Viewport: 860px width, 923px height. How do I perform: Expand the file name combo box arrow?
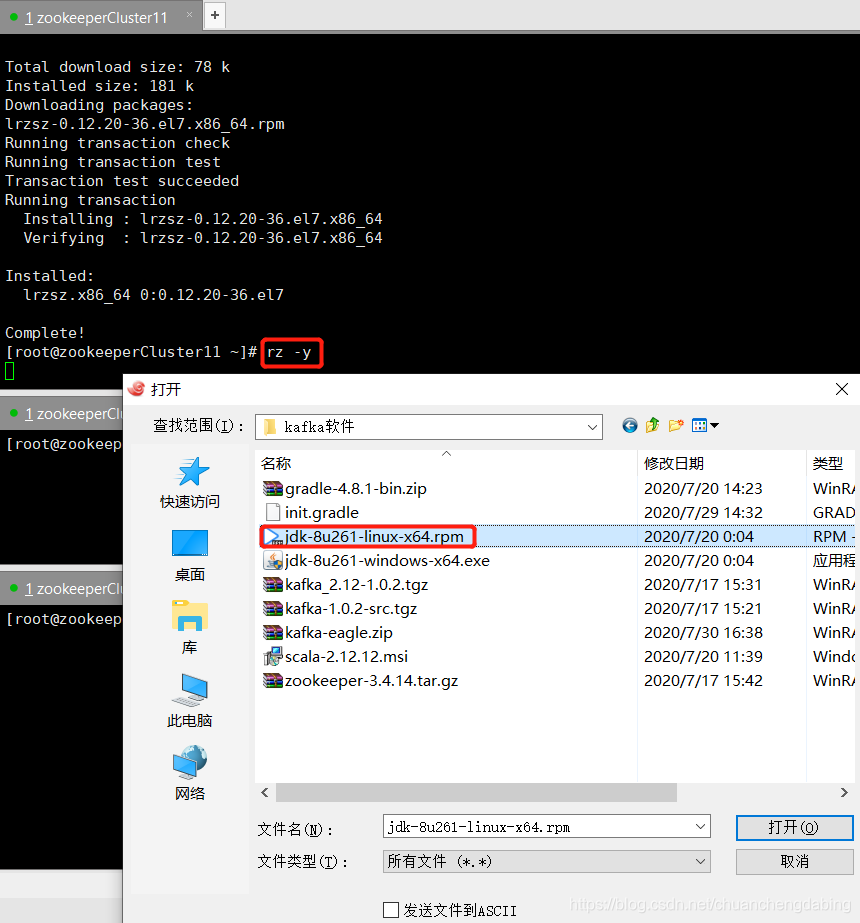pyautogui.click(x=700, y=826)
